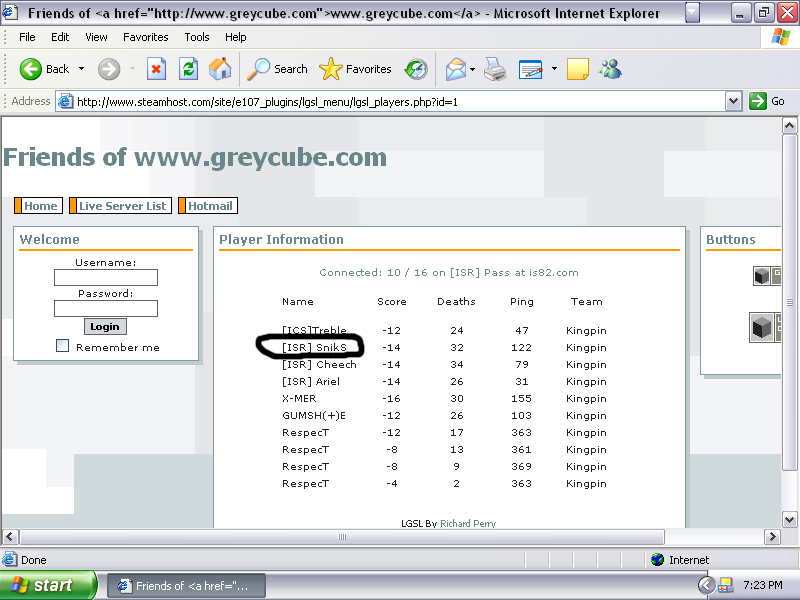The width and height of the screenshot is (800, 600).
Task: Open the Favorites menu
Action: [x=145, y=37]
